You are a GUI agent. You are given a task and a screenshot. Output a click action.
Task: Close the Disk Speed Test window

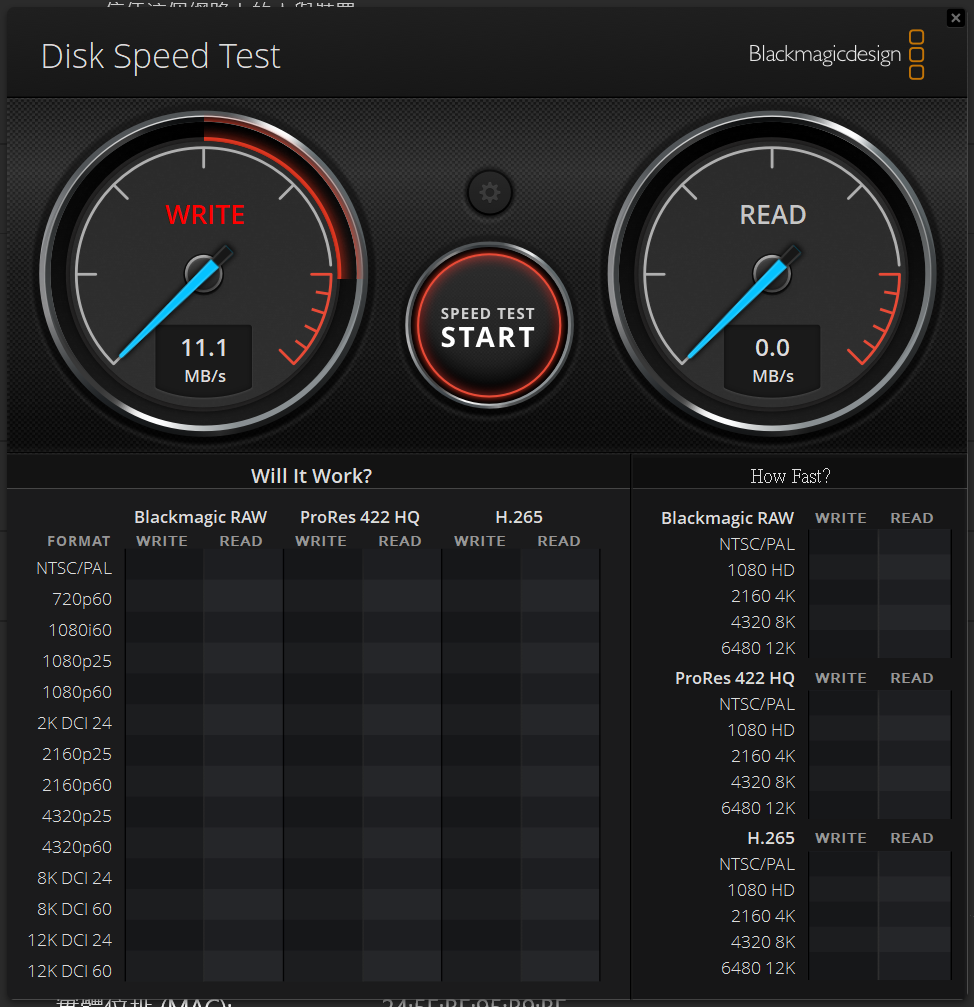click(x=956, y=17)
